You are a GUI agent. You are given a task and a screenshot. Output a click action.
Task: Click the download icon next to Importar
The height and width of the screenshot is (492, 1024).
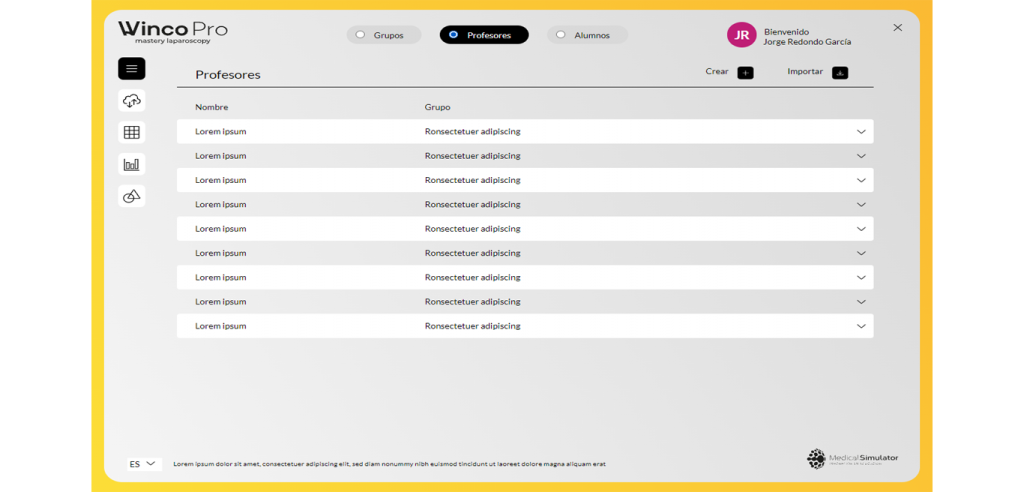pos(840,73)
